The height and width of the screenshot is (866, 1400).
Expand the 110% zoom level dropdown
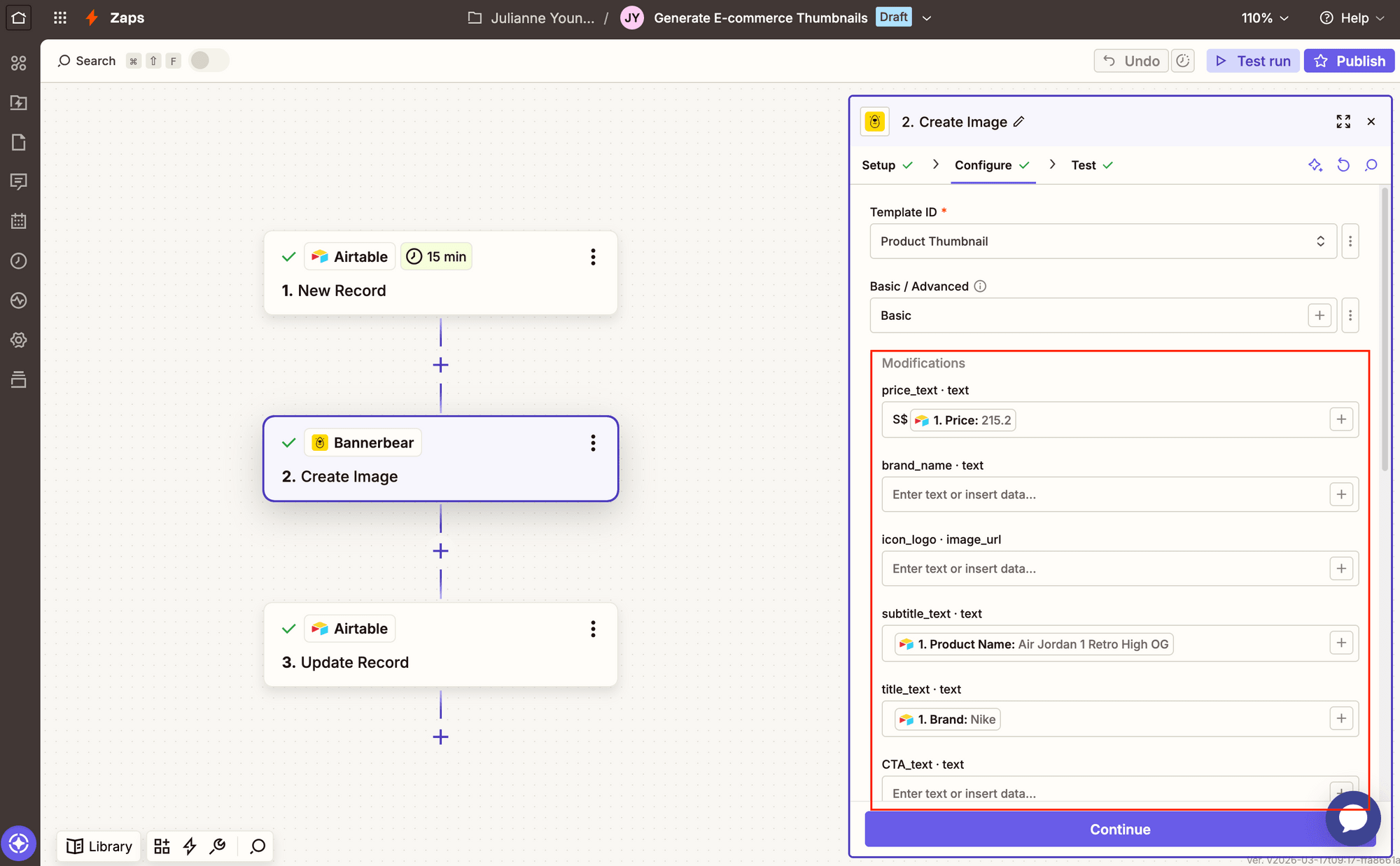(1264, 18)
